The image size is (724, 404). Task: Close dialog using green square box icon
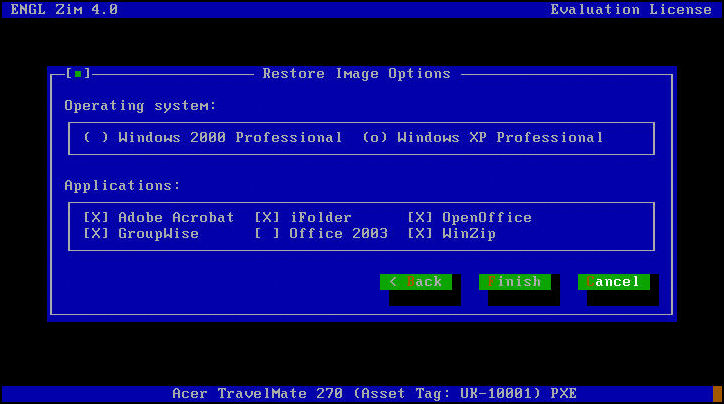click(78, 73)
